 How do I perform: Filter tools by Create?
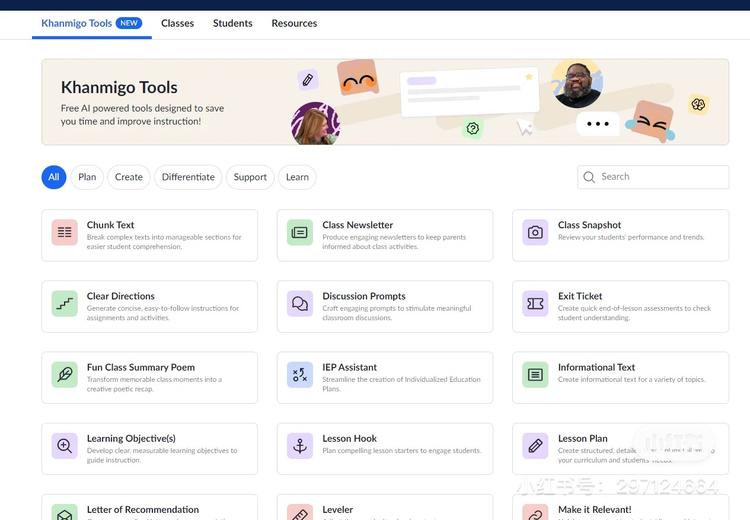pyautogui.click(x=129, y=177)
